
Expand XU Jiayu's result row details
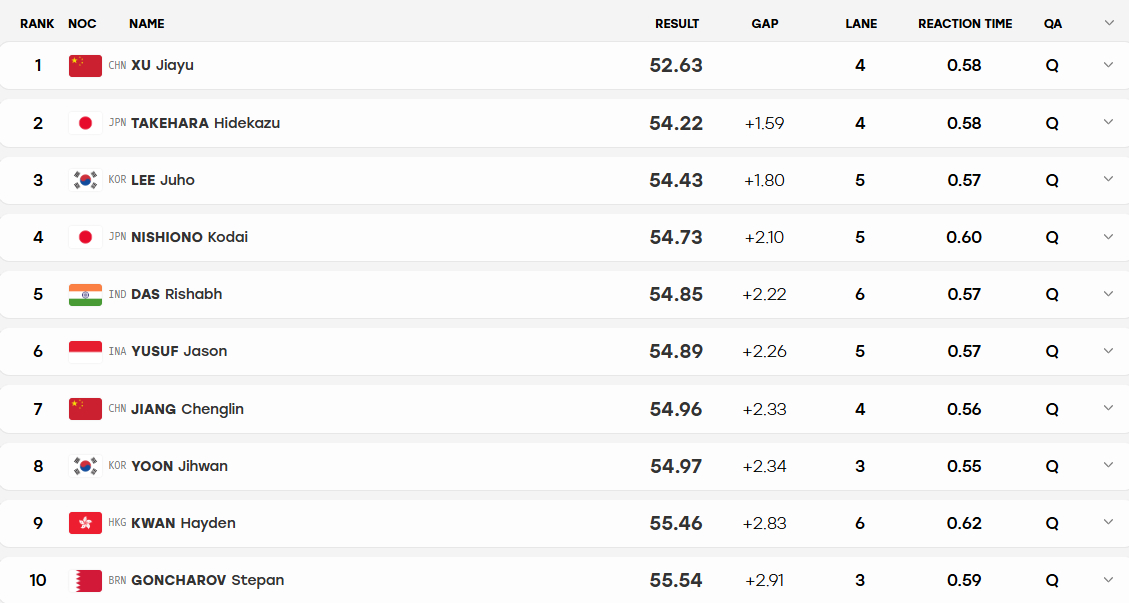click(x=1108, y=65)
